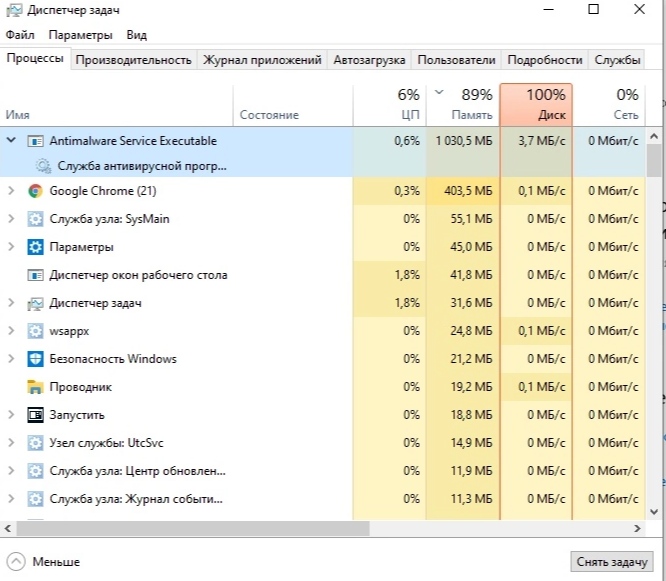
Task: Click the Диспетчер окон рабочего стола icon
Action: coord(35,275)
